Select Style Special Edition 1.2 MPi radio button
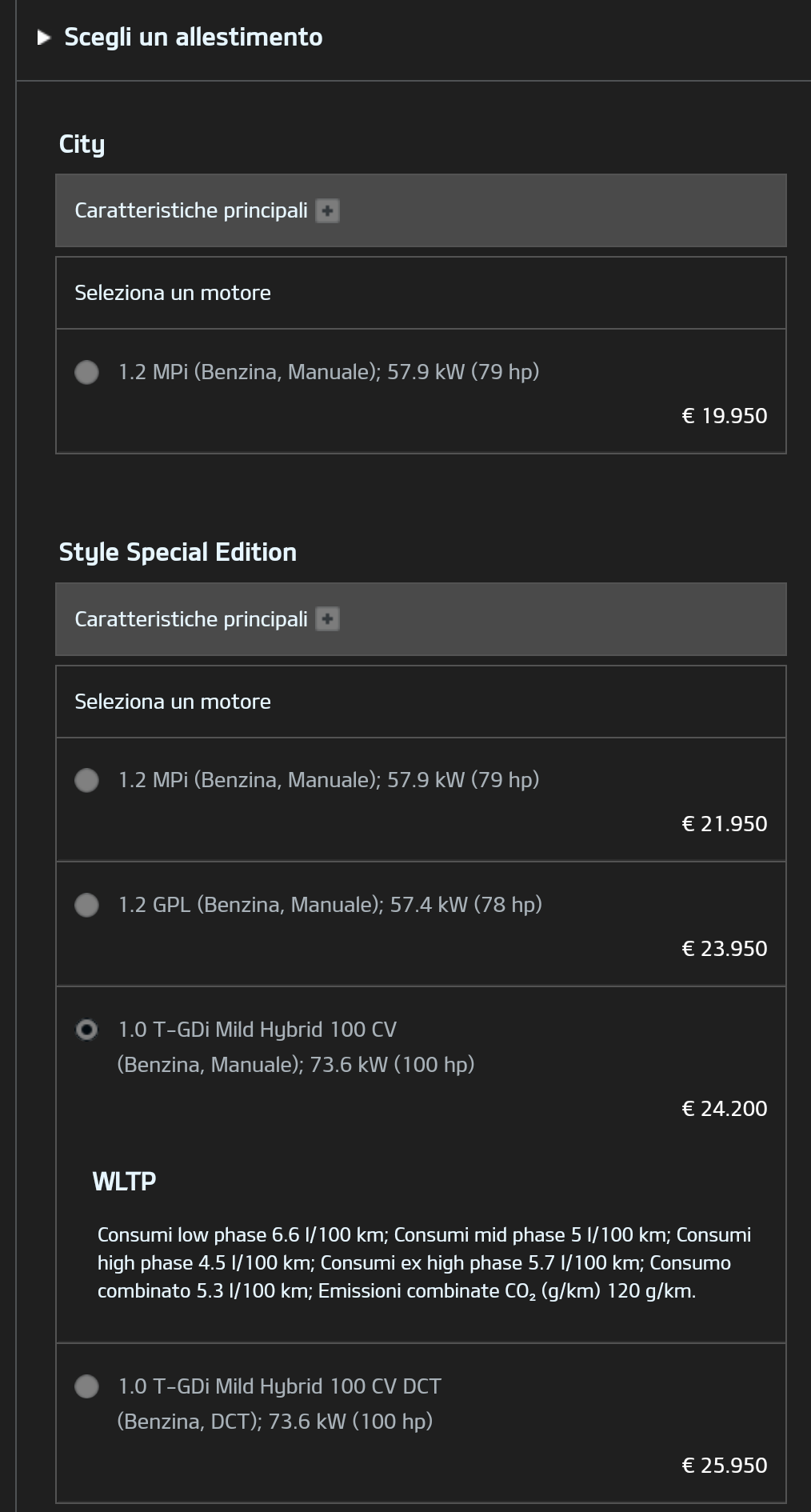 pyautogui.click(x=86, y=780)
